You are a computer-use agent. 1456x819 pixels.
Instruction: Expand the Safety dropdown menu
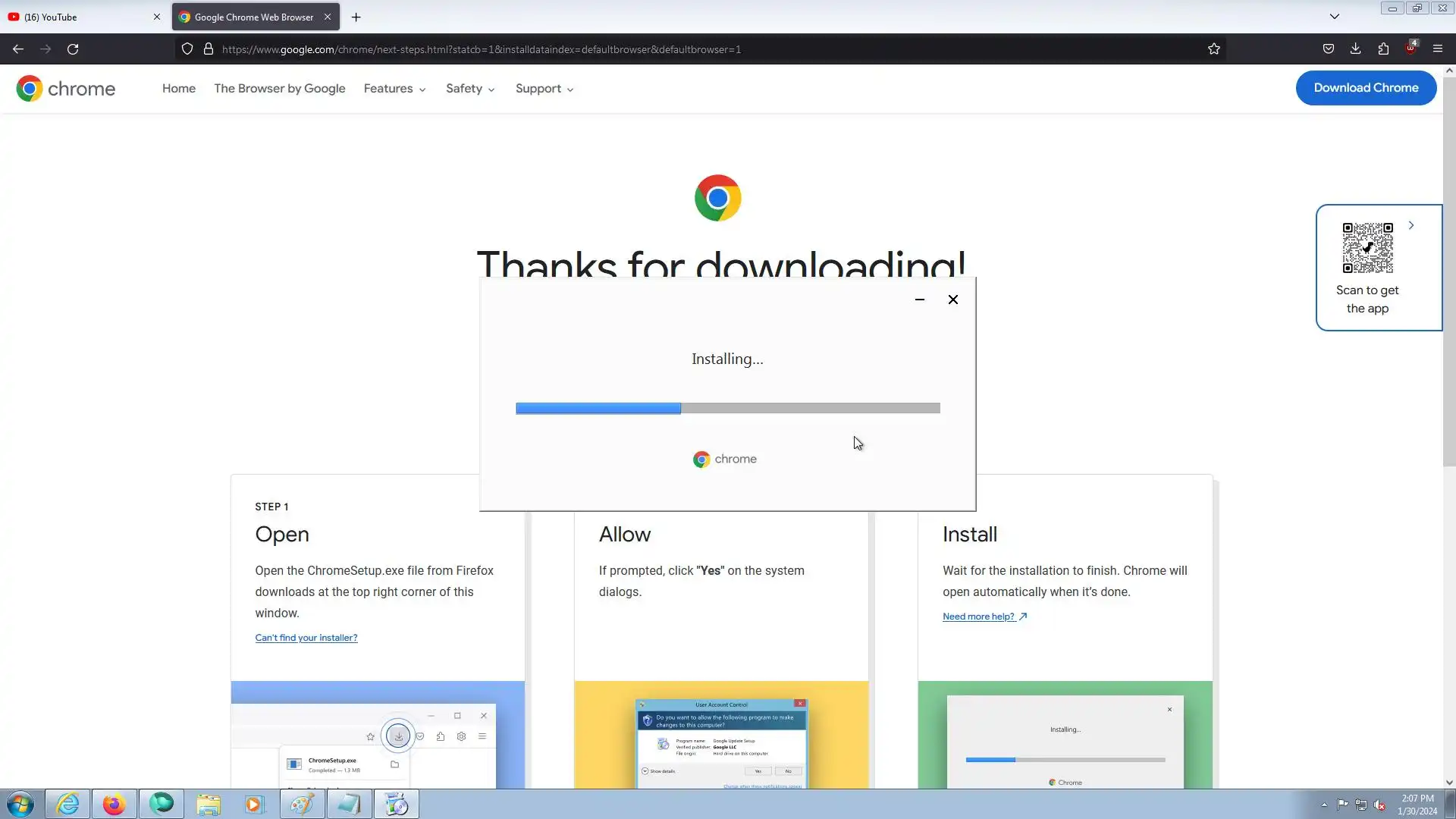470,89
